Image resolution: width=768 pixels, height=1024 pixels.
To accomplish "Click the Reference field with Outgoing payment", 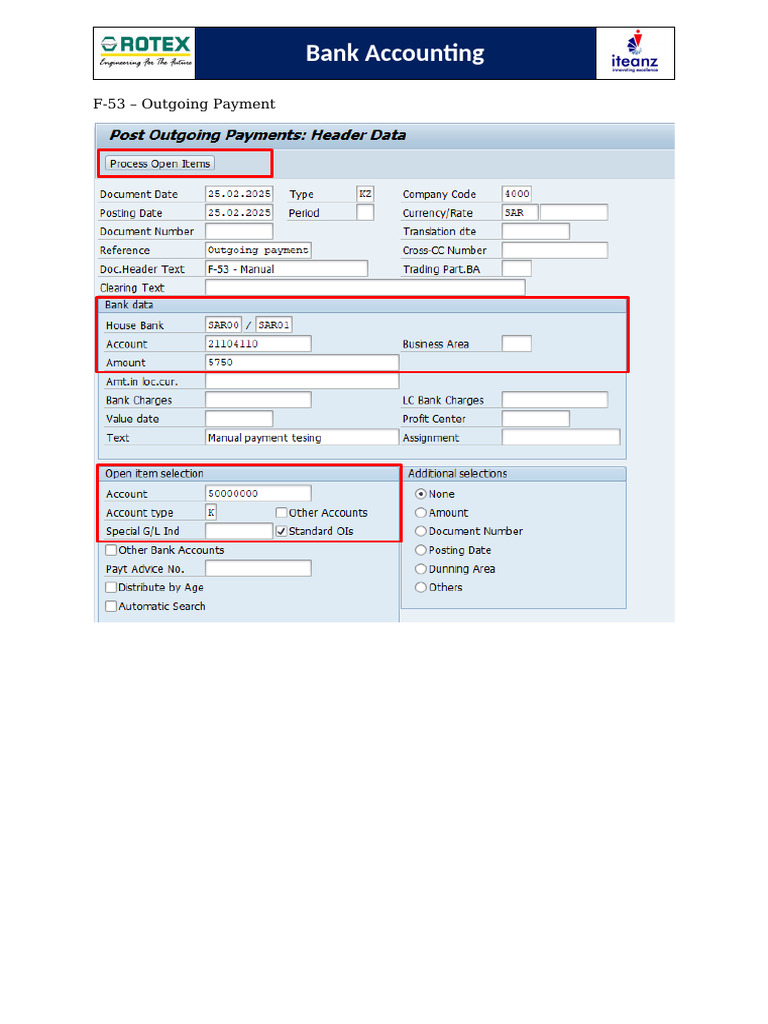I will click(258, 250).
